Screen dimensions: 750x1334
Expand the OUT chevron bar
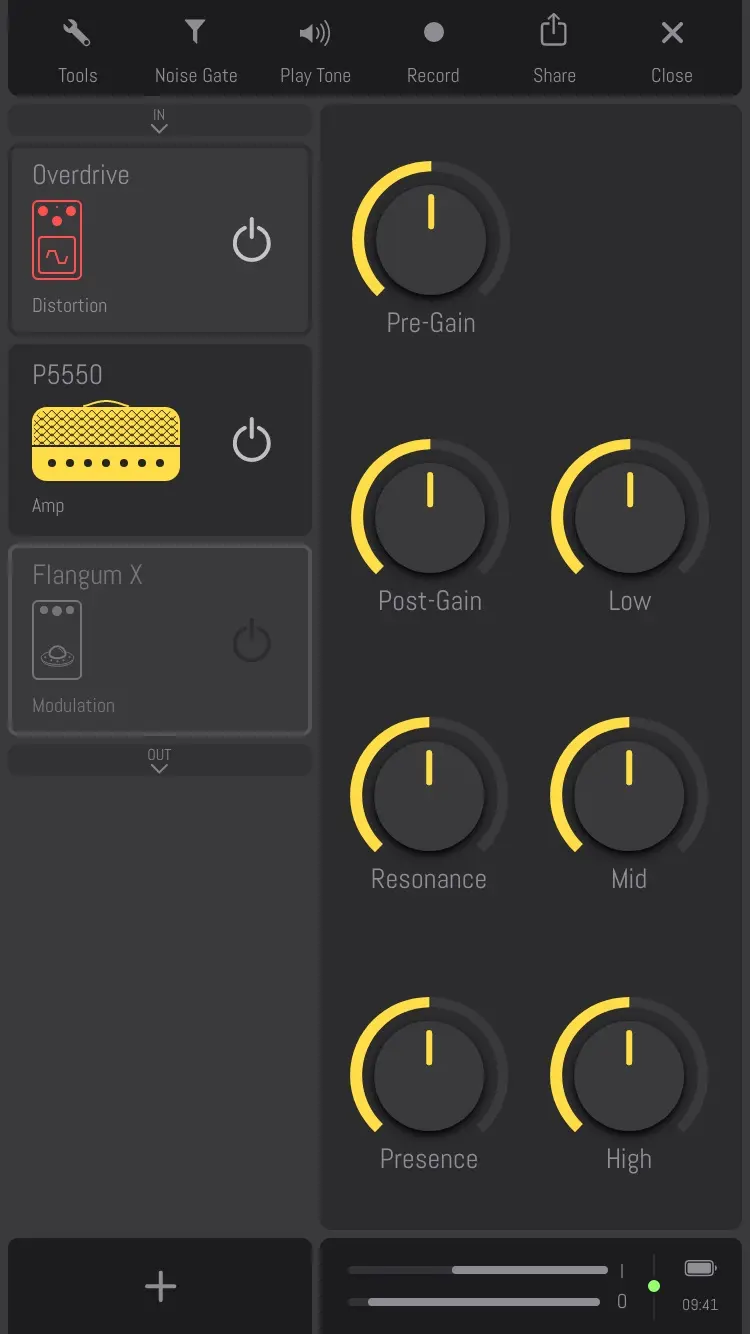click(x=159, y=760)
